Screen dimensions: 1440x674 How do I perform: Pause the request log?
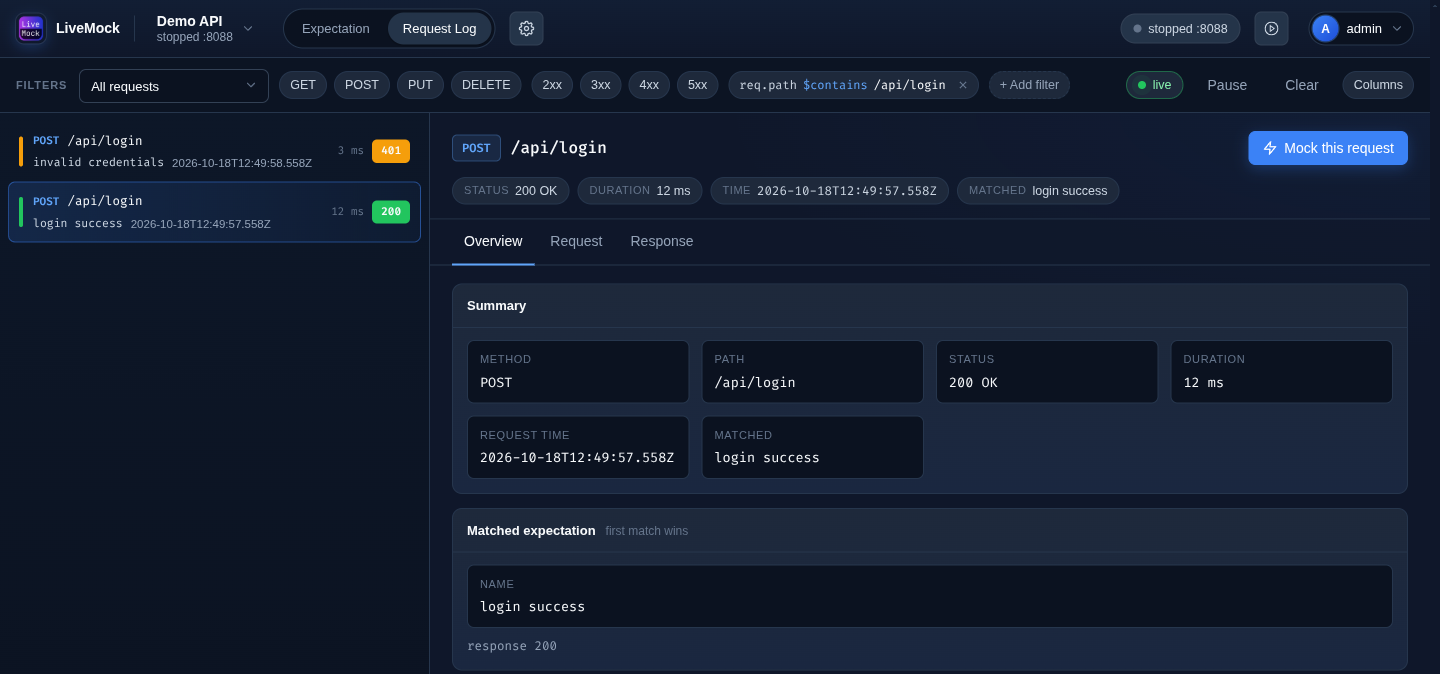point(1227,85)
